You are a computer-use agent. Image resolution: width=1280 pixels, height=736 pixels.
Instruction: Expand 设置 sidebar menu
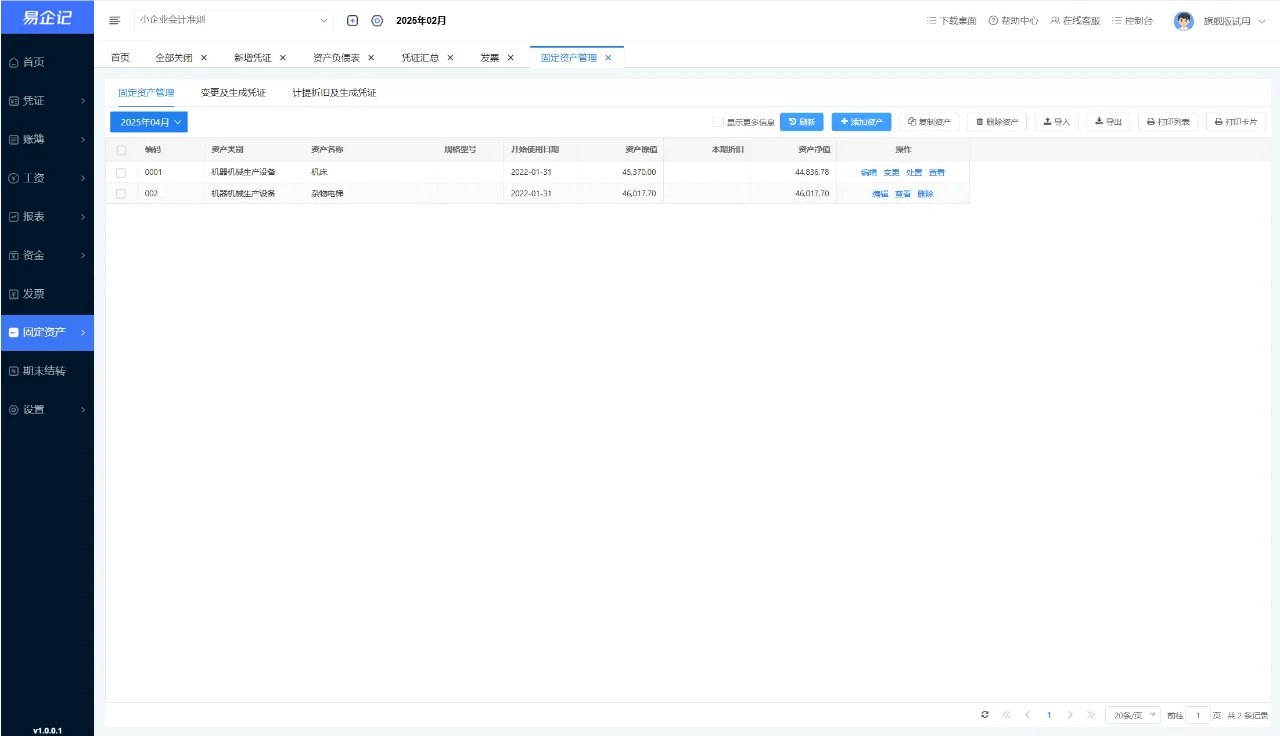(47, 409)
